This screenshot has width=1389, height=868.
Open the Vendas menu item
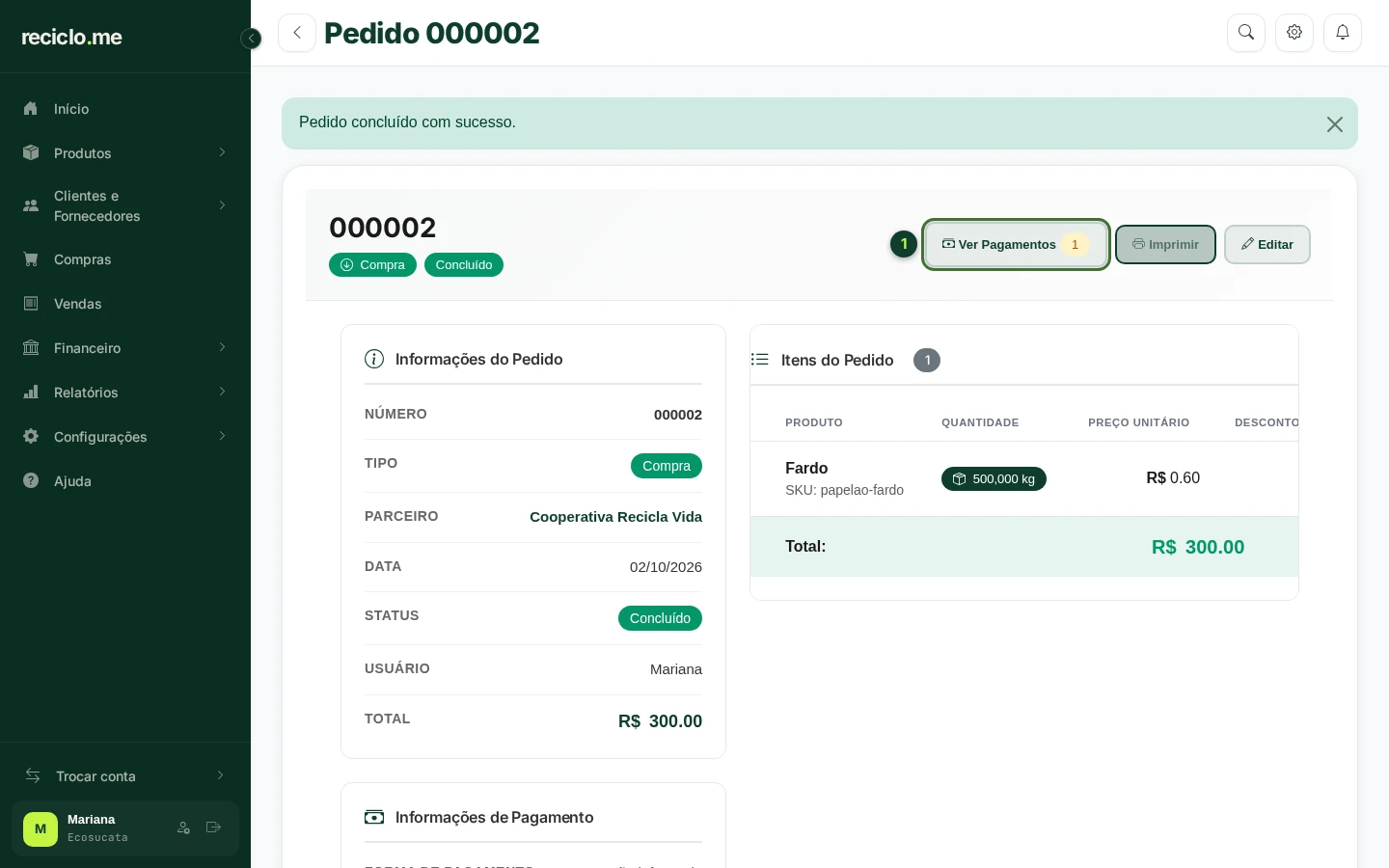pyautogui.click(x=125, y=304)
